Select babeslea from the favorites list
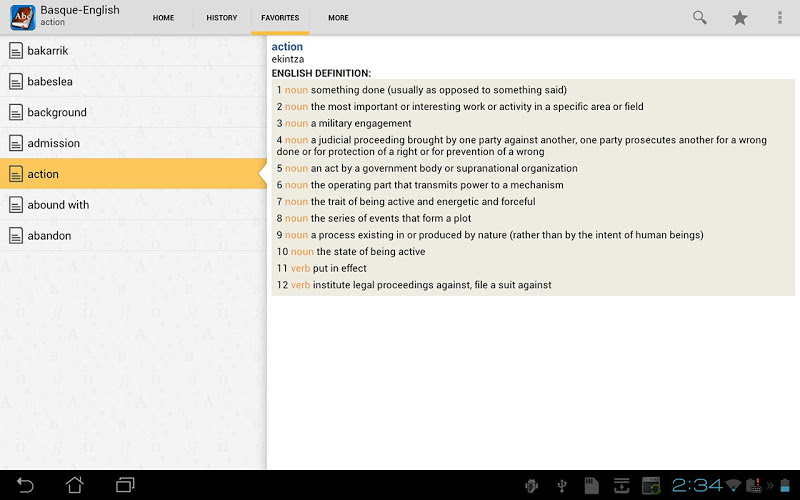The width and height of the screenshot is (800, 500). tap(50, 82)
